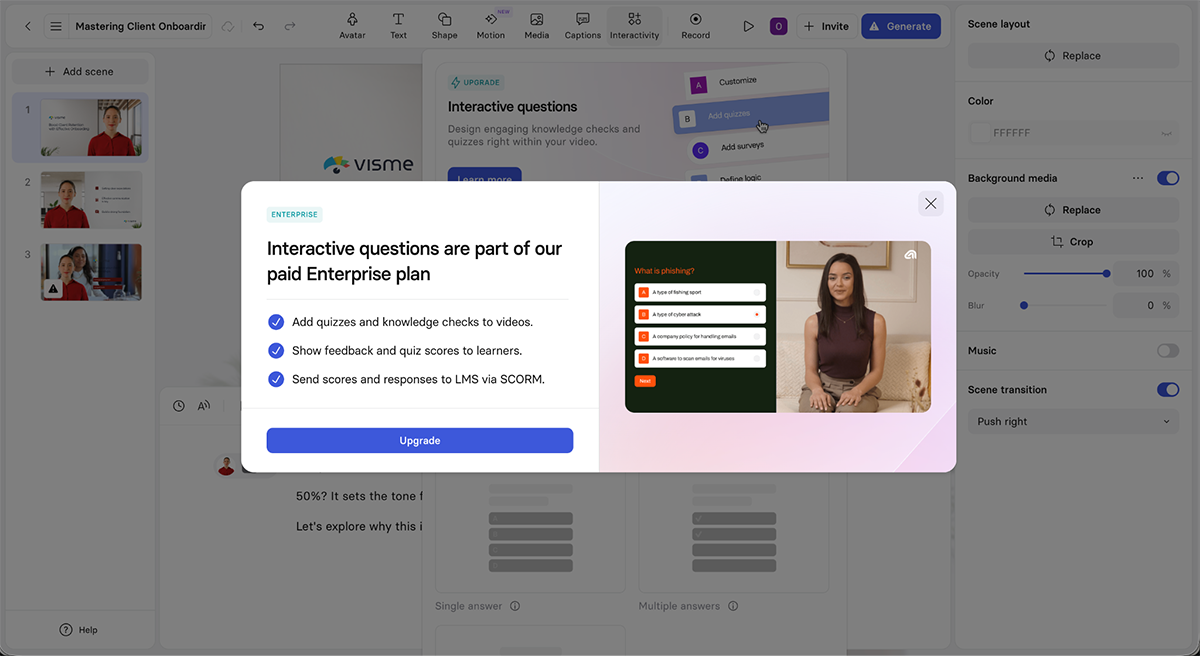Viewport: 1200px width, 656px height.
Task: Click 'Send scores and responses to LMS' text
Action: point(418,380)
